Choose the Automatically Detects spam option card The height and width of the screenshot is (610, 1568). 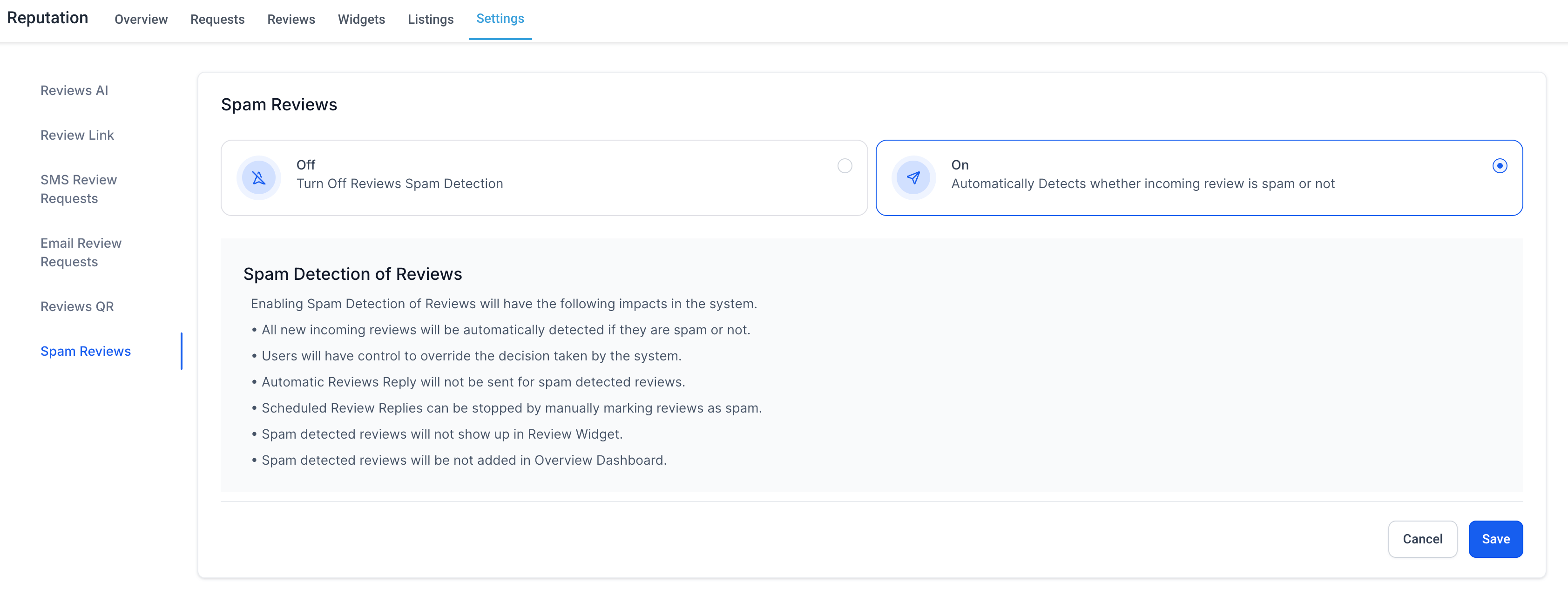[x=1198, y=178]
